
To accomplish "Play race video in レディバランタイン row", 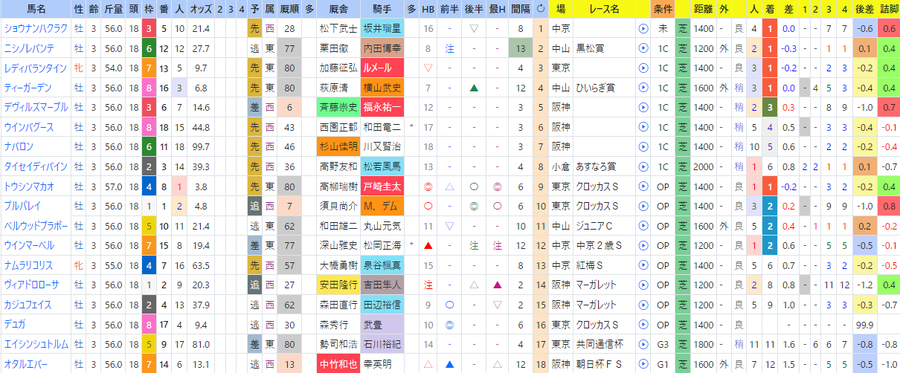I will pyautogui.click(x=643, y=68).
